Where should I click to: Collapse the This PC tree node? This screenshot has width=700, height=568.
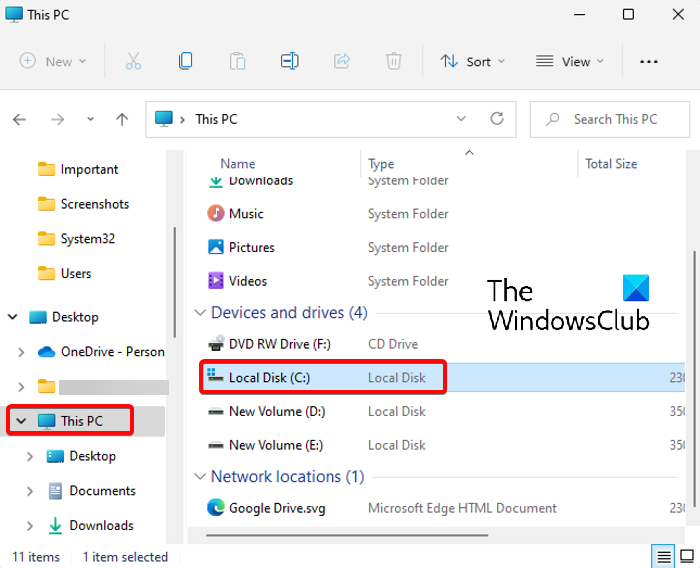click(x=21, y=421)
